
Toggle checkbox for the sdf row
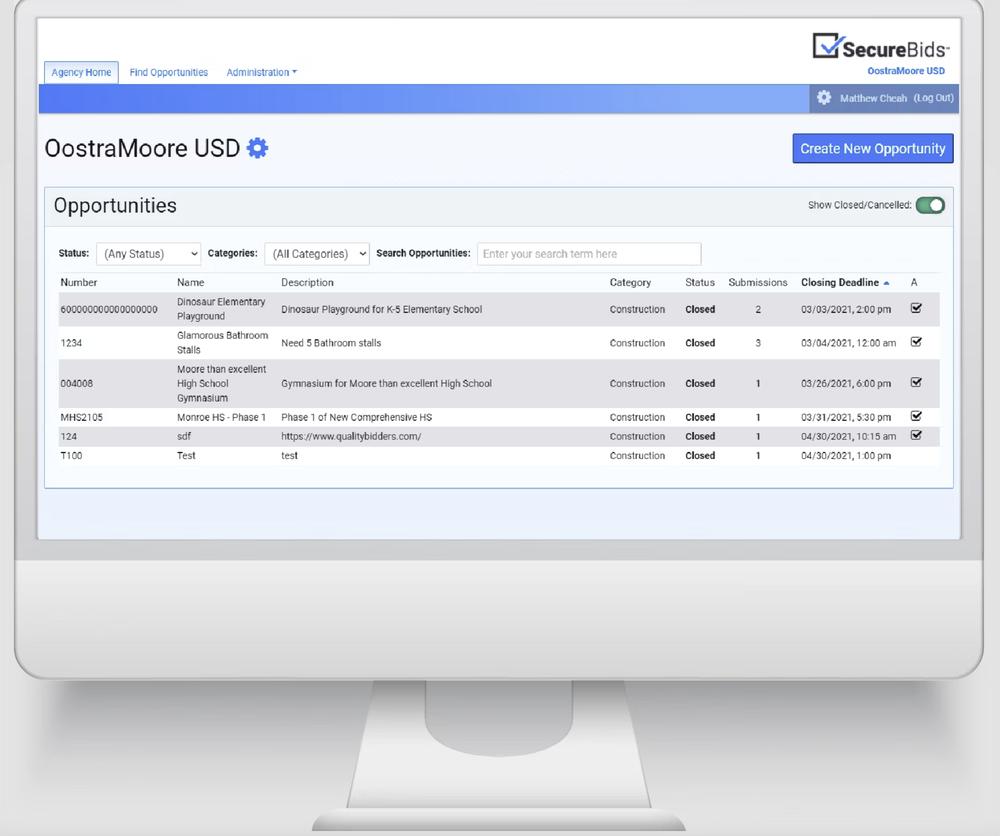tap(916, 436)
